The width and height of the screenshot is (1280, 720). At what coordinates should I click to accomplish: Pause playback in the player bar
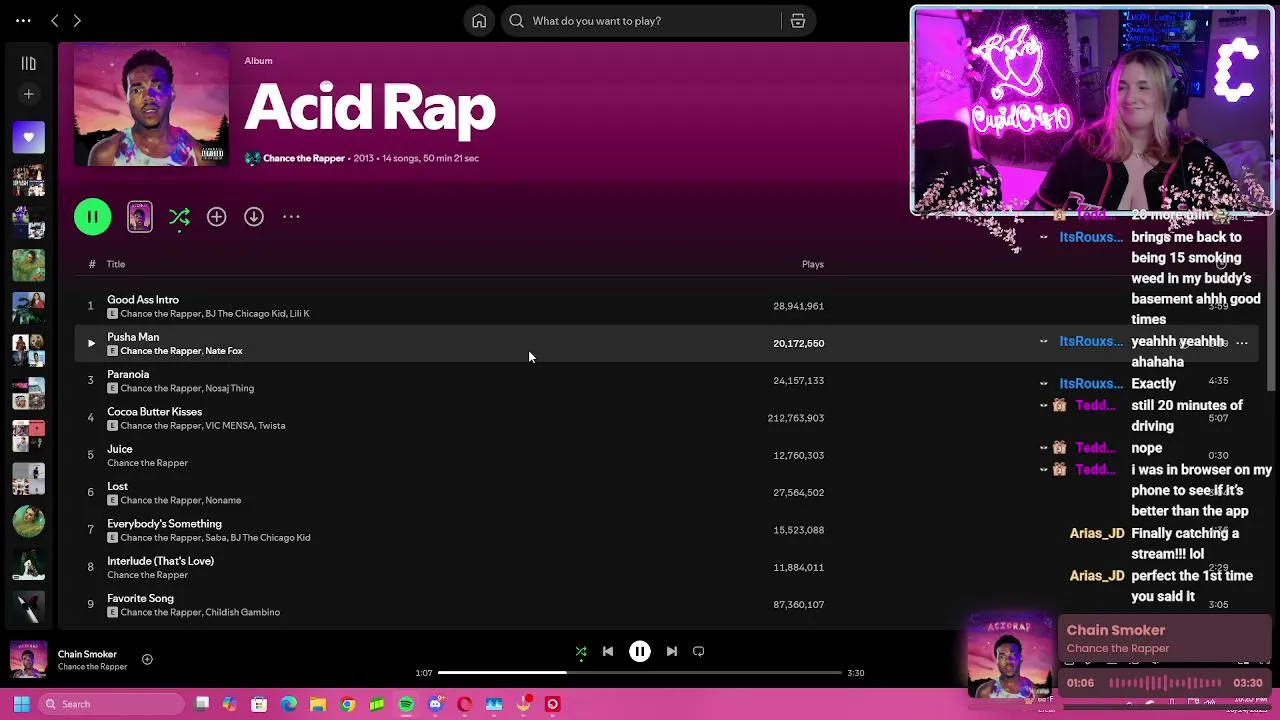coord(640,652)
